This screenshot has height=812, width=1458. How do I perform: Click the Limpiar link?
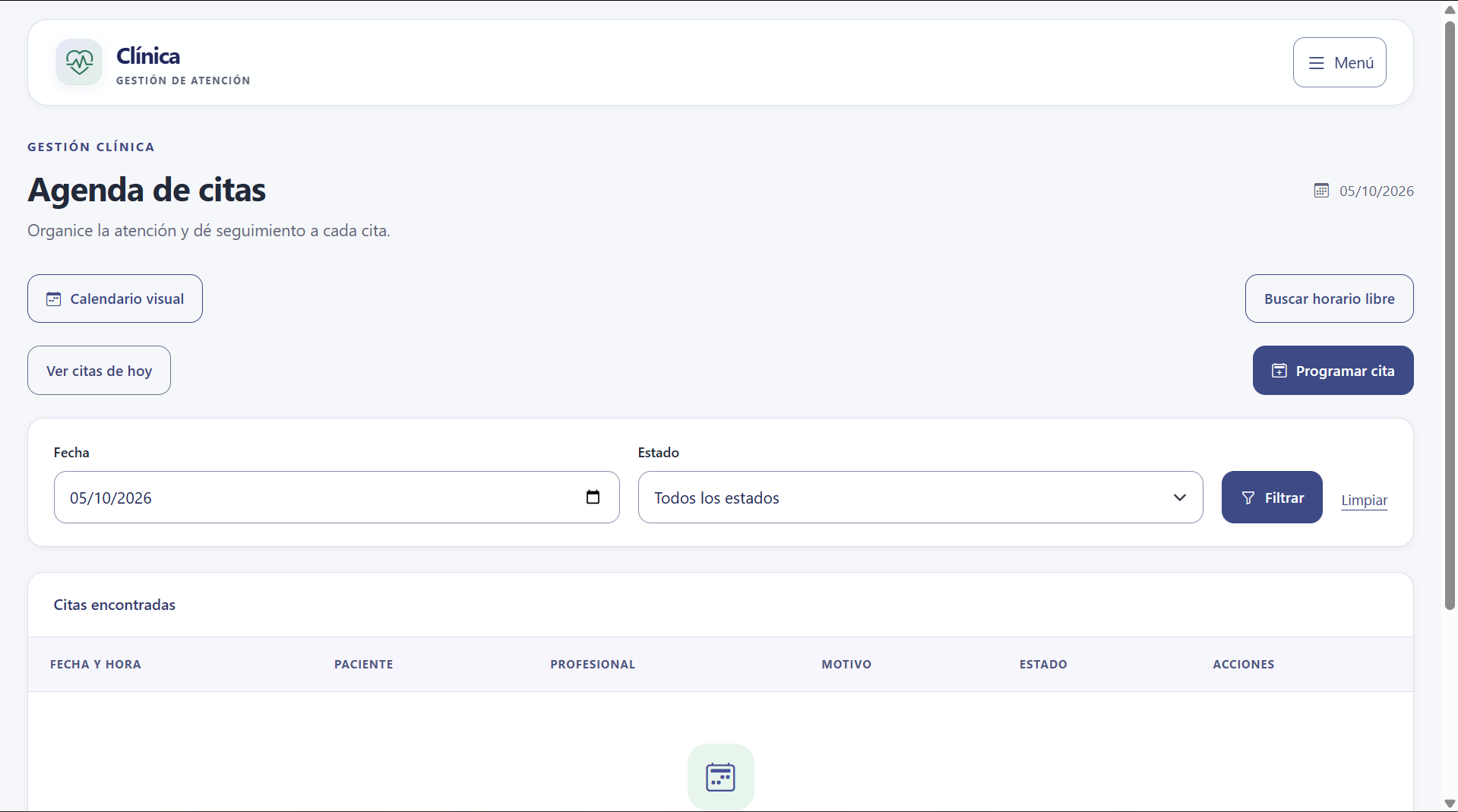click(1364, 500)
